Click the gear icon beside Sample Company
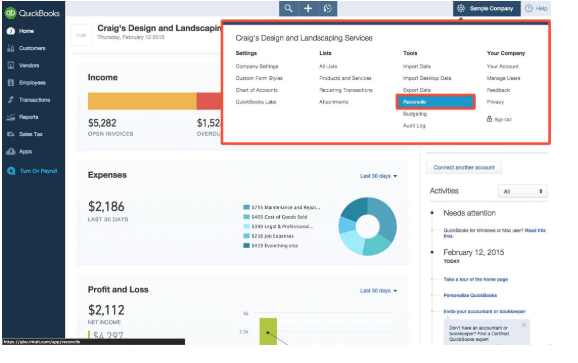 tap(461, 8)
